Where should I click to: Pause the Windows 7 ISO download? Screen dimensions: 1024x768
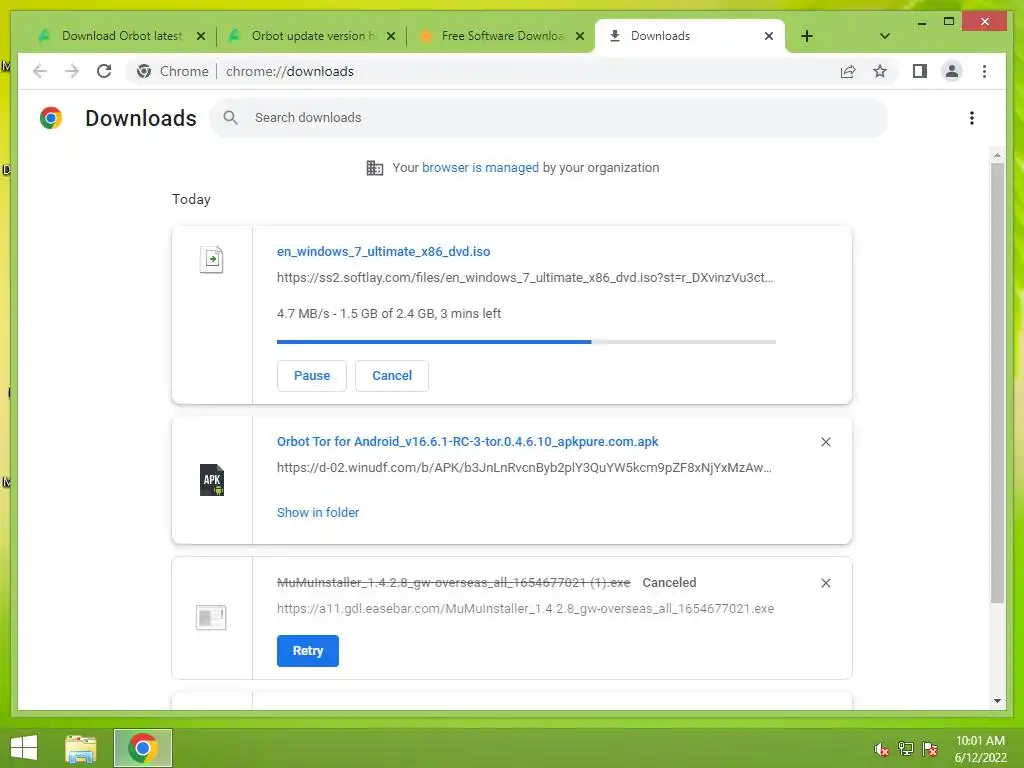(312, 376)
